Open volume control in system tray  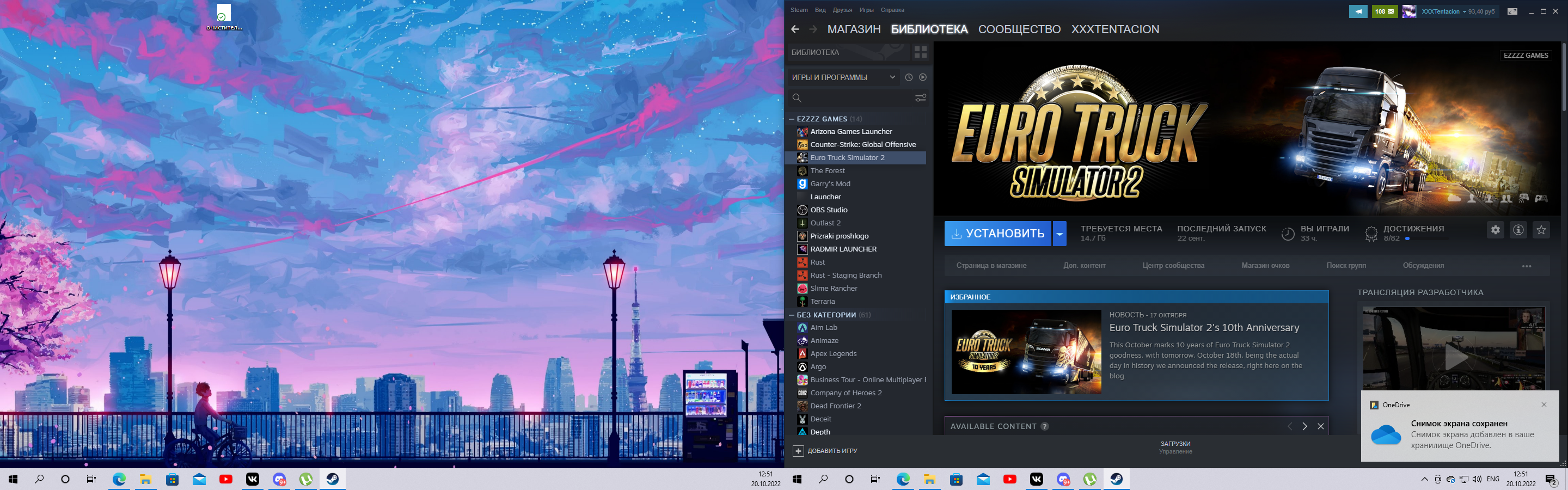(x=1477, y=479)
